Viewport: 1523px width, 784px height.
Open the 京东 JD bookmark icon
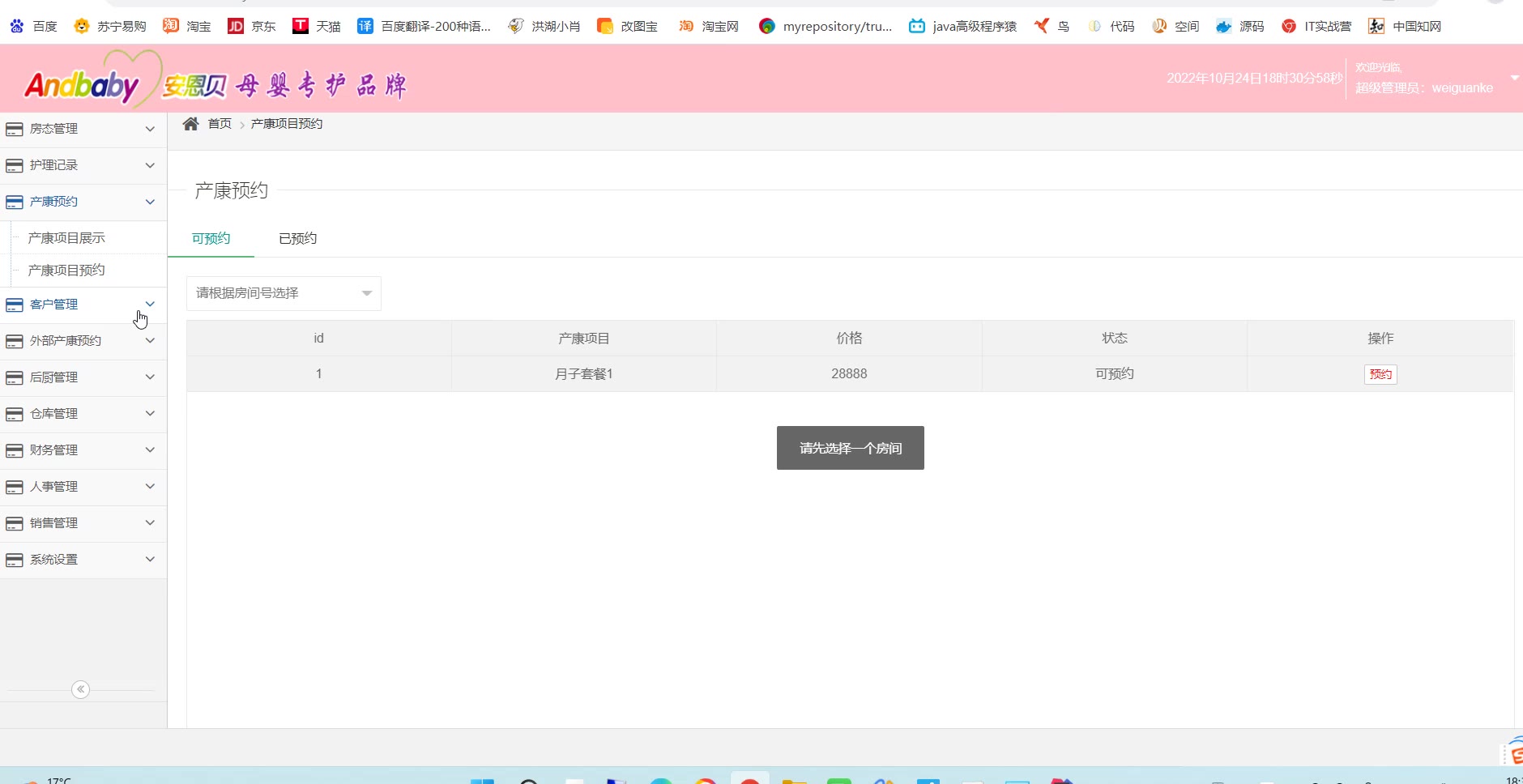point(235,26)
